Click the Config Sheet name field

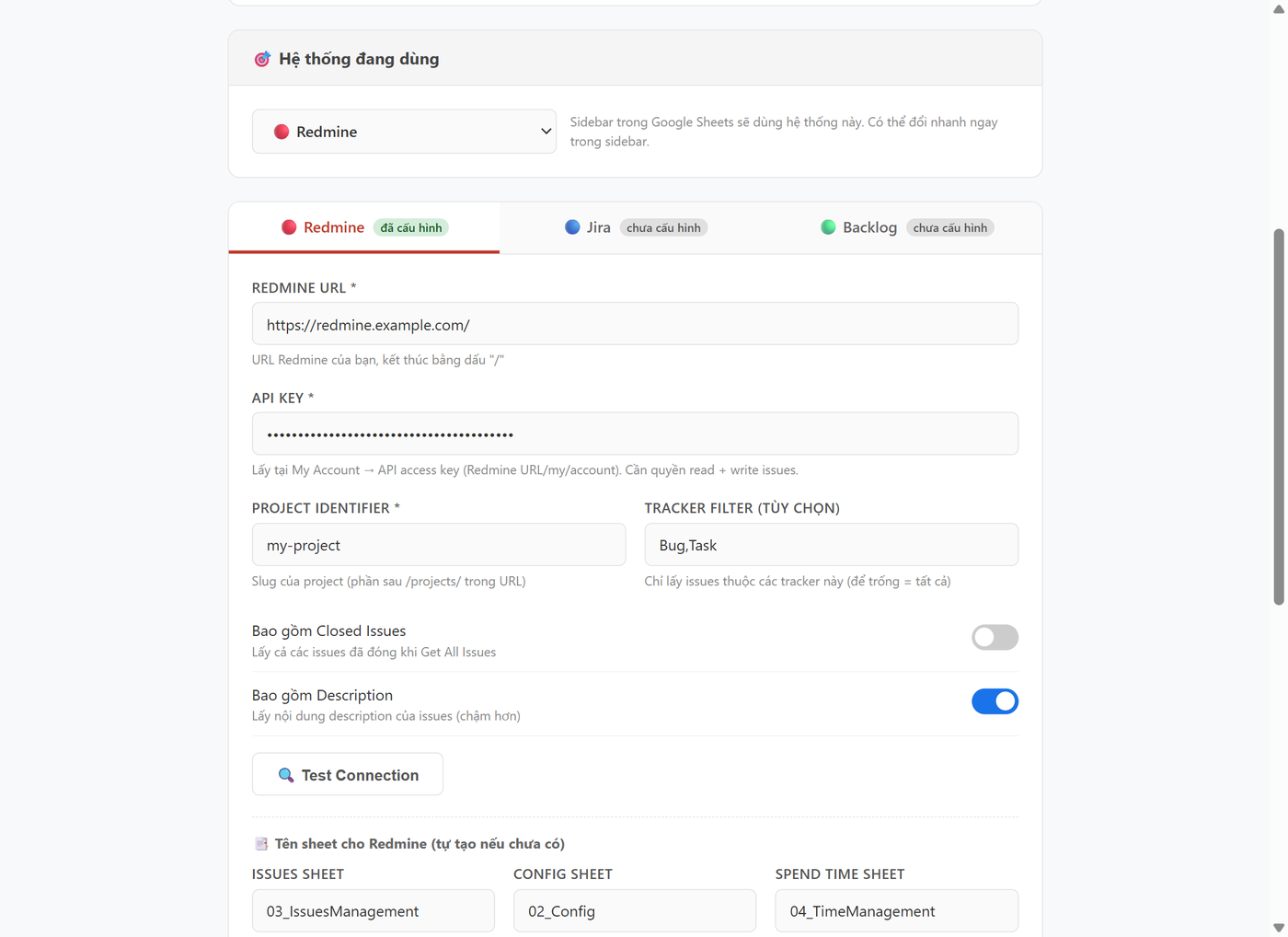pyautogui.click(x=635, y=910)
